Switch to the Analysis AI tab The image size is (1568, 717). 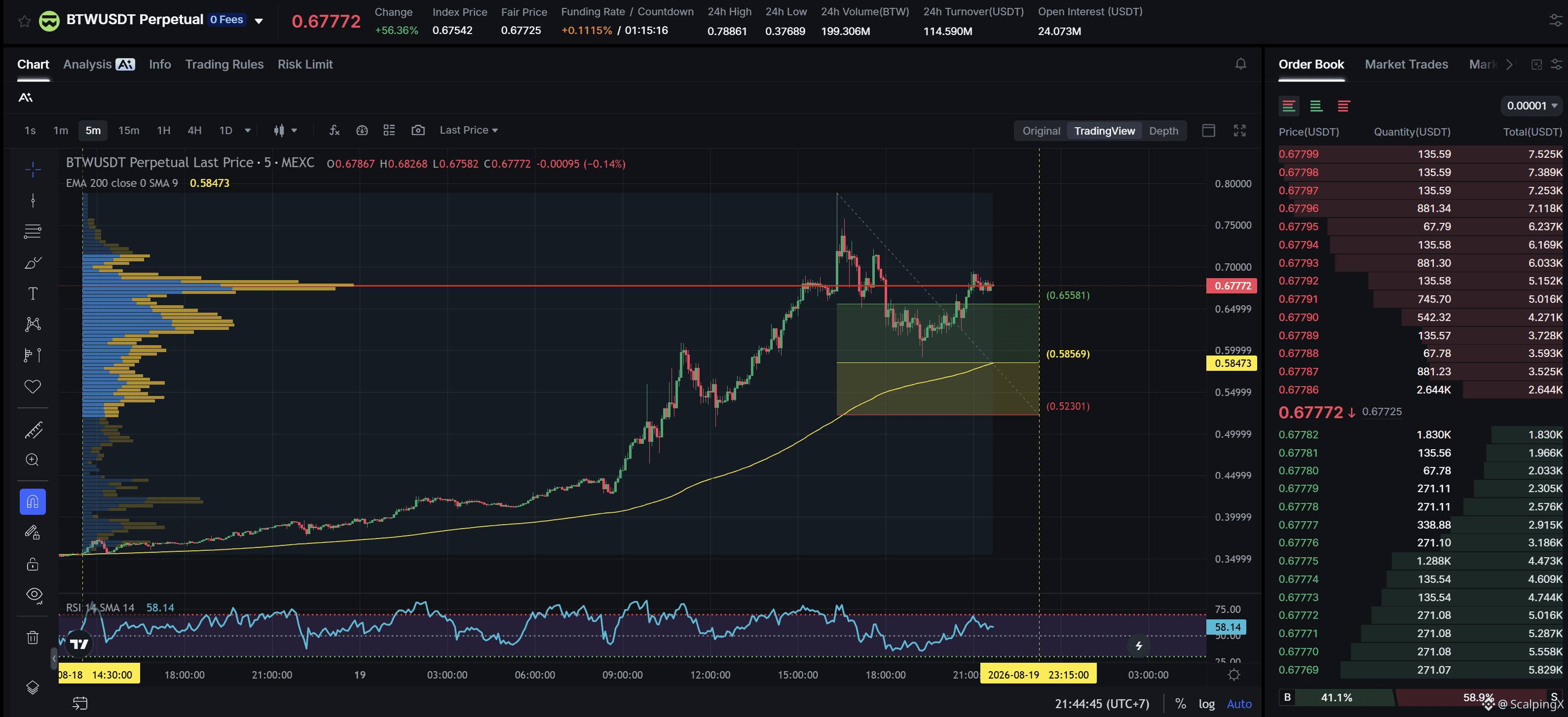click(x=99, y=65)
